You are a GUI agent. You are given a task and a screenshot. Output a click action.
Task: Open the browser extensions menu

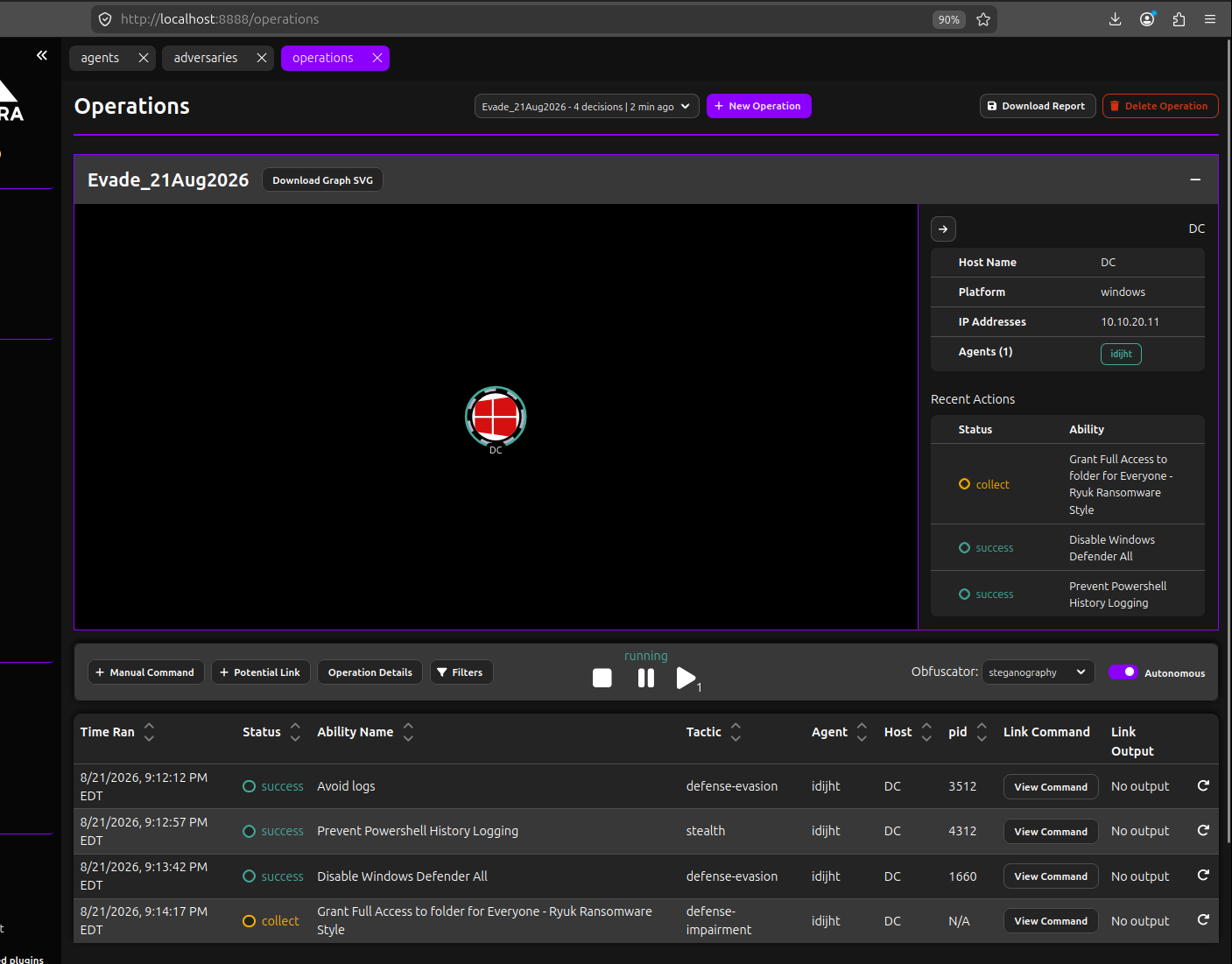pyautogui.click(x=1179, y=19)
